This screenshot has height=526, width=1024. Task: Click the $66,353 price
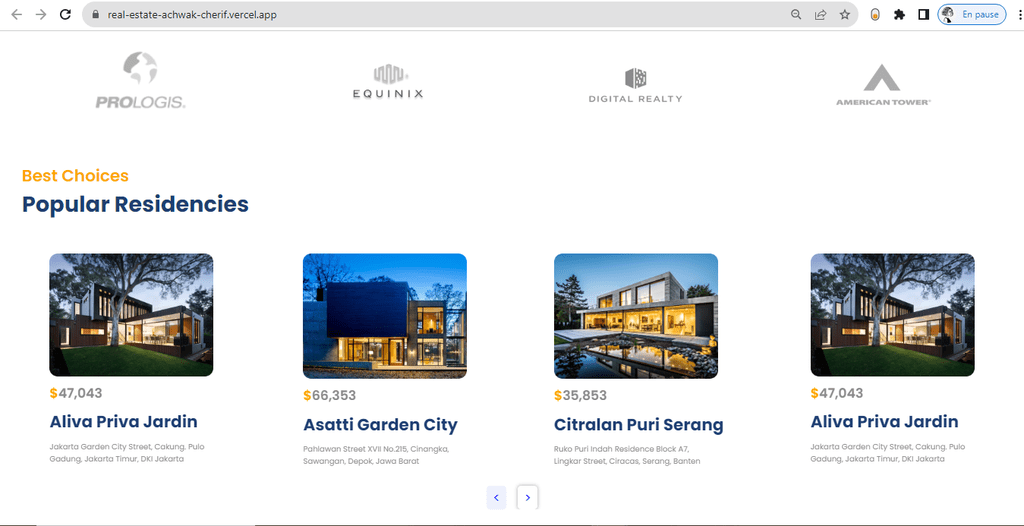[330, 395]
